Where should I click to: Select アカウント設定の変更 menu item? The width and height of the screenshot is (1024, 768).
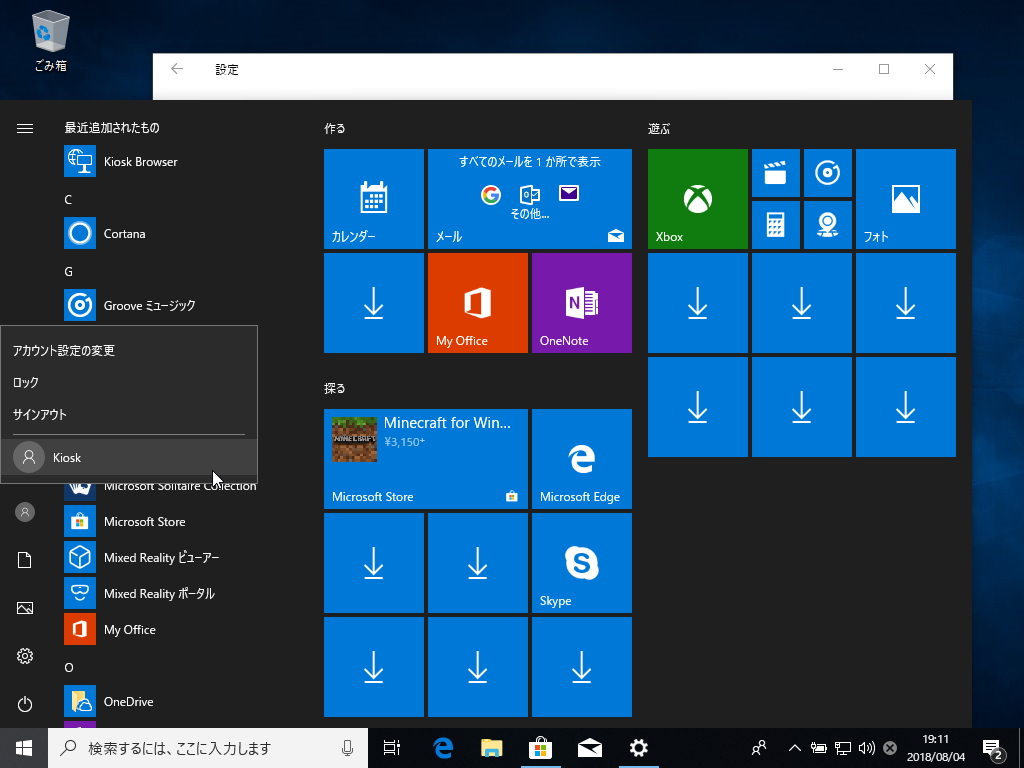[x=129, y=351]
